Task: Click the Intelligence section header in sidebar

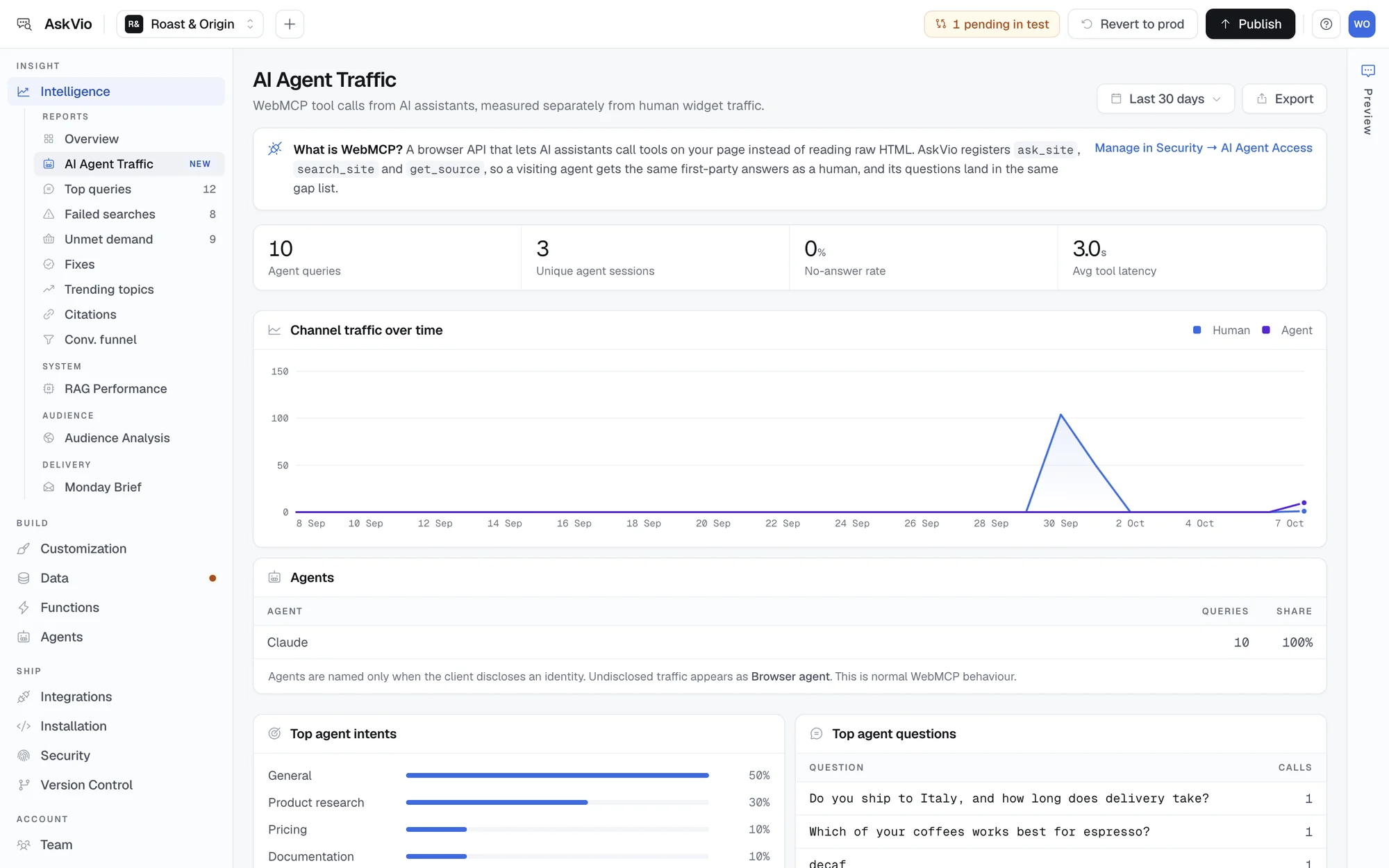Action: click(116, 92)
